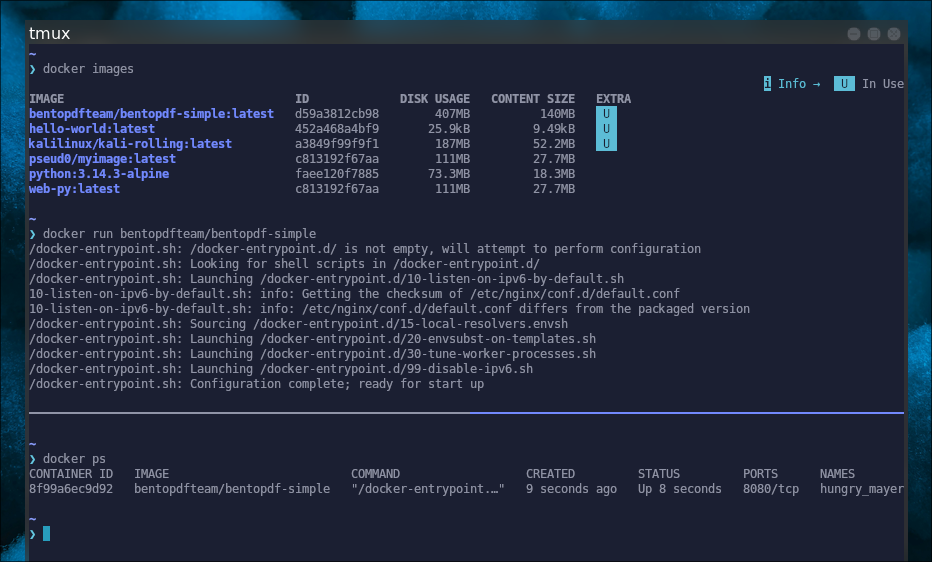Click the Info 'i' legend icon
The width and height of the screenshot is (932, 562).
point(767,84)
